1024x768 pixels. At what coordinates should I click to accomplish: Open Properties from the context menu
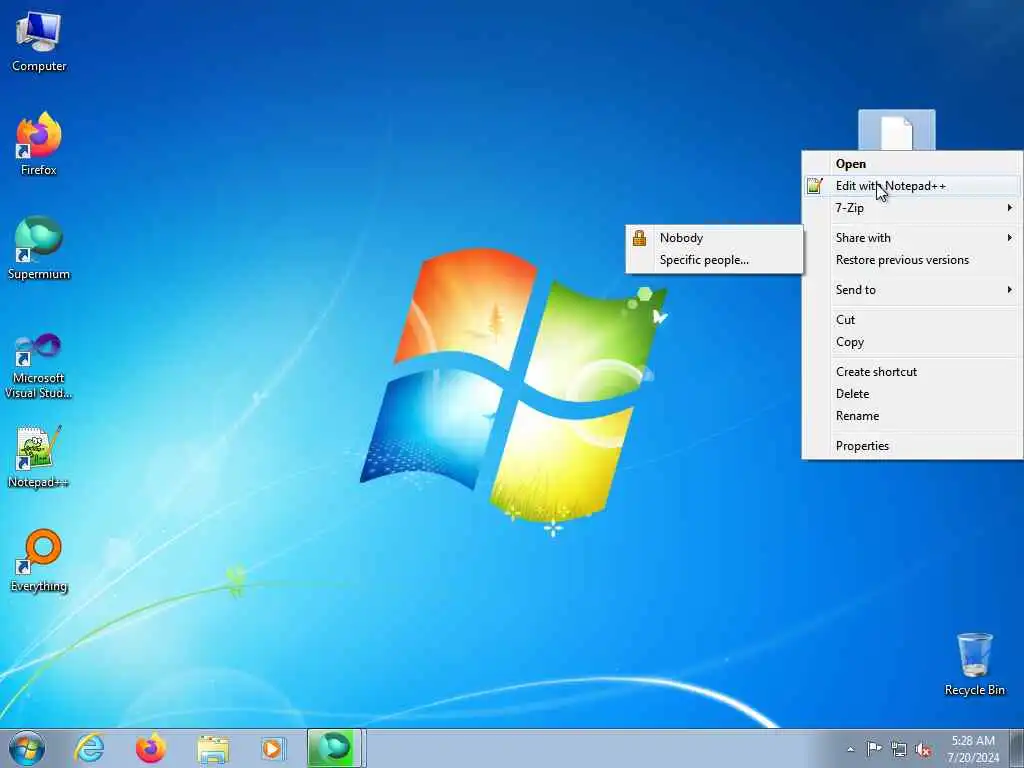[x=912, y=446]
